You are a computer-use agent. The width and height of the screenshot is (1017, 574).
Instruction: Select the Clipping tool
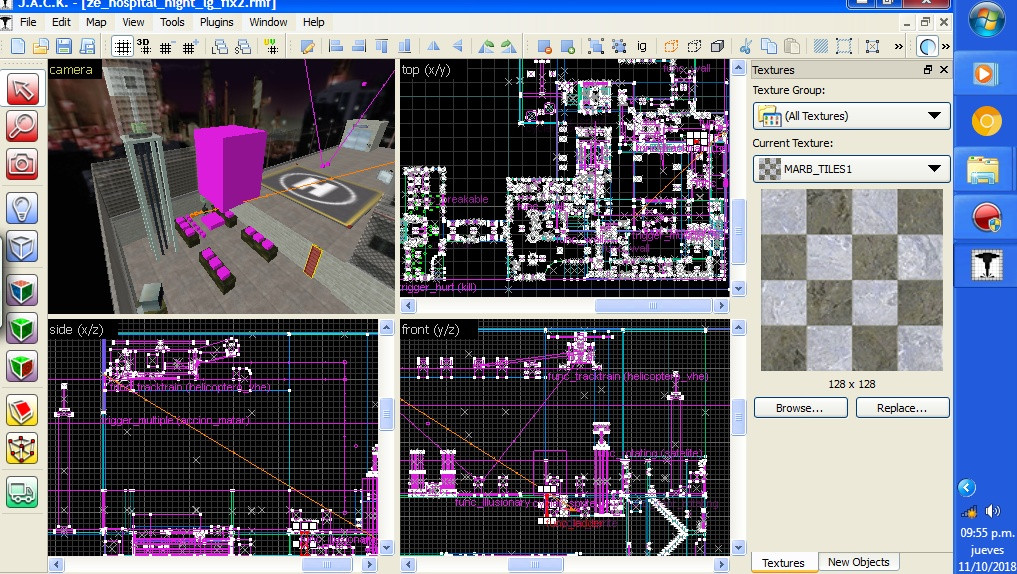click(x=23, y=411)
